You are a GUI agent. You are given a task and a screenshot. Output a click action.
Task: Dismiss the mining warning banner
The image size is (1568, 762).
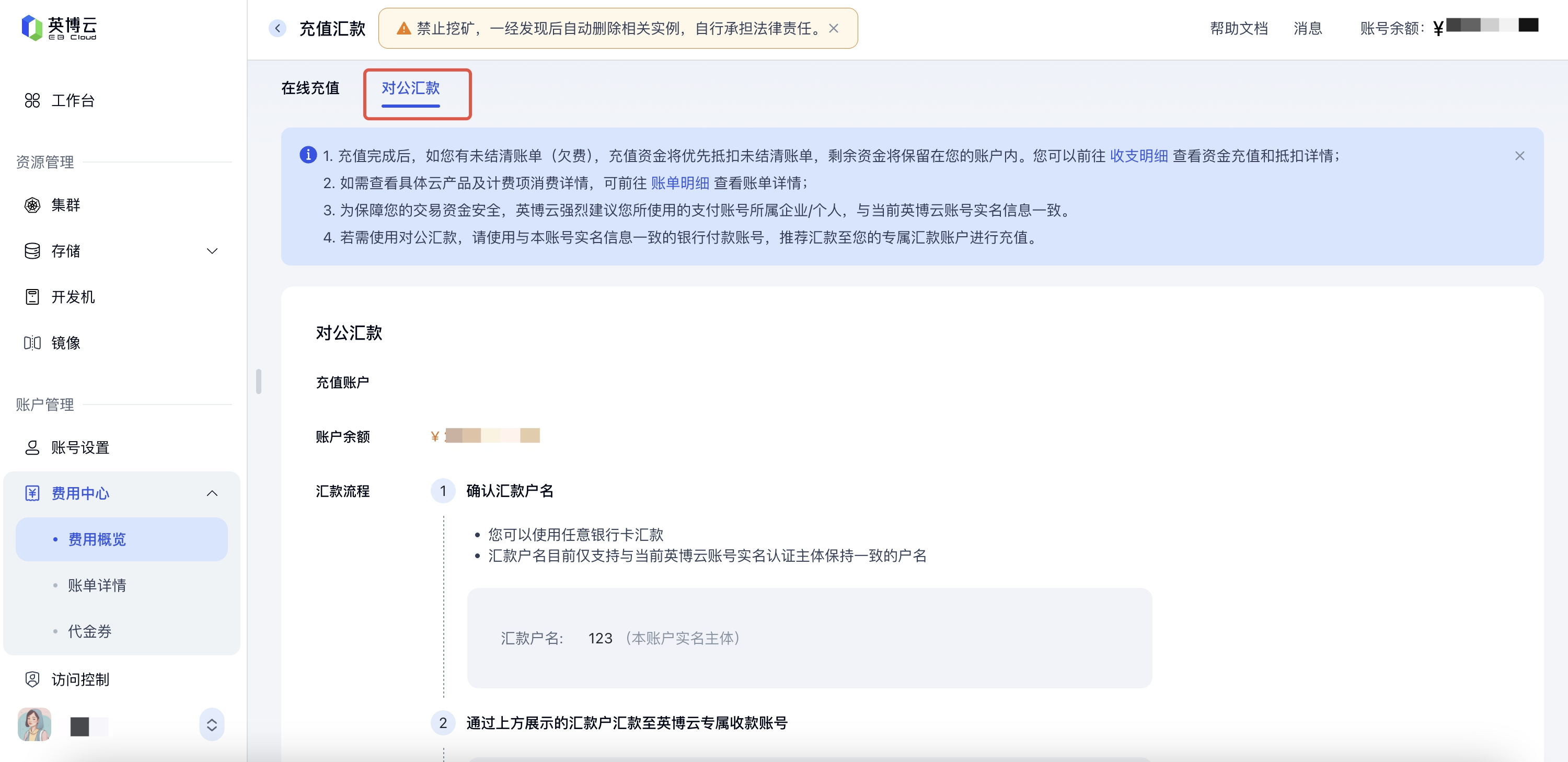pos(834,28)
